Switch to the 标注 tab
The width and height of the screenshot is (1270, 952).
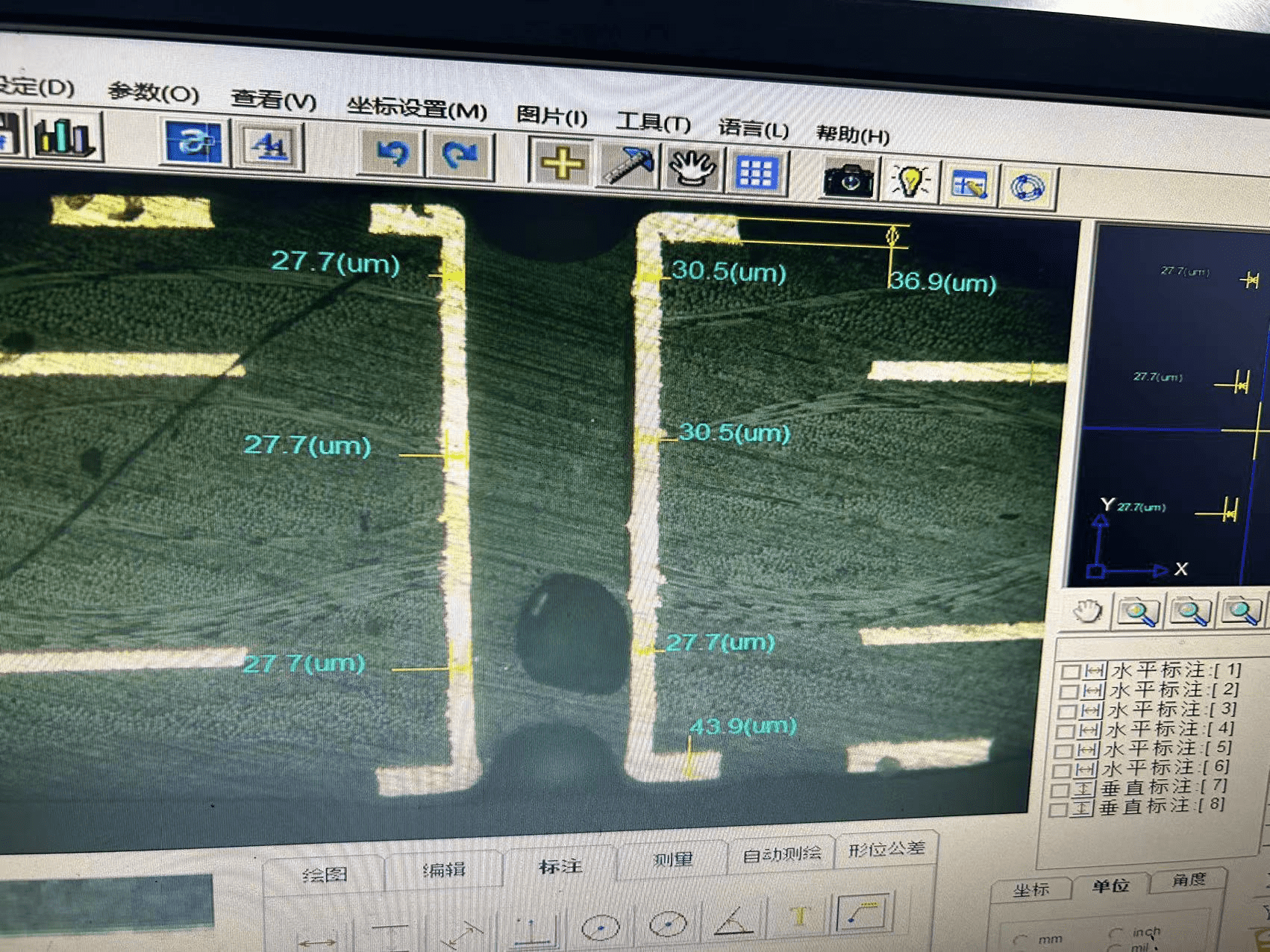click(560, 865)
